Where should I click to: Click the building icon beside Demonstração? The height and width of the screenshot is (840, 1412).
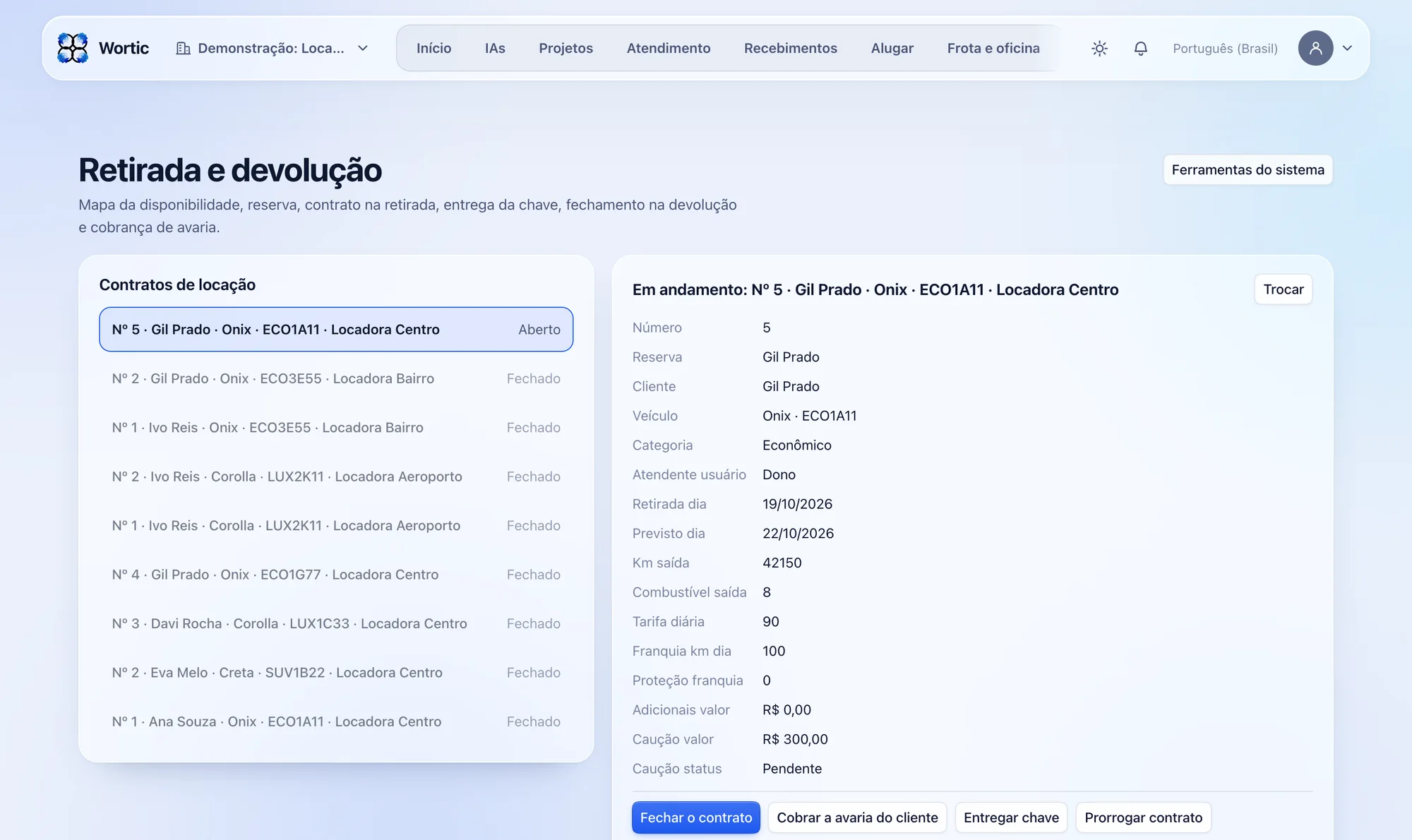(x=183, y=48)
